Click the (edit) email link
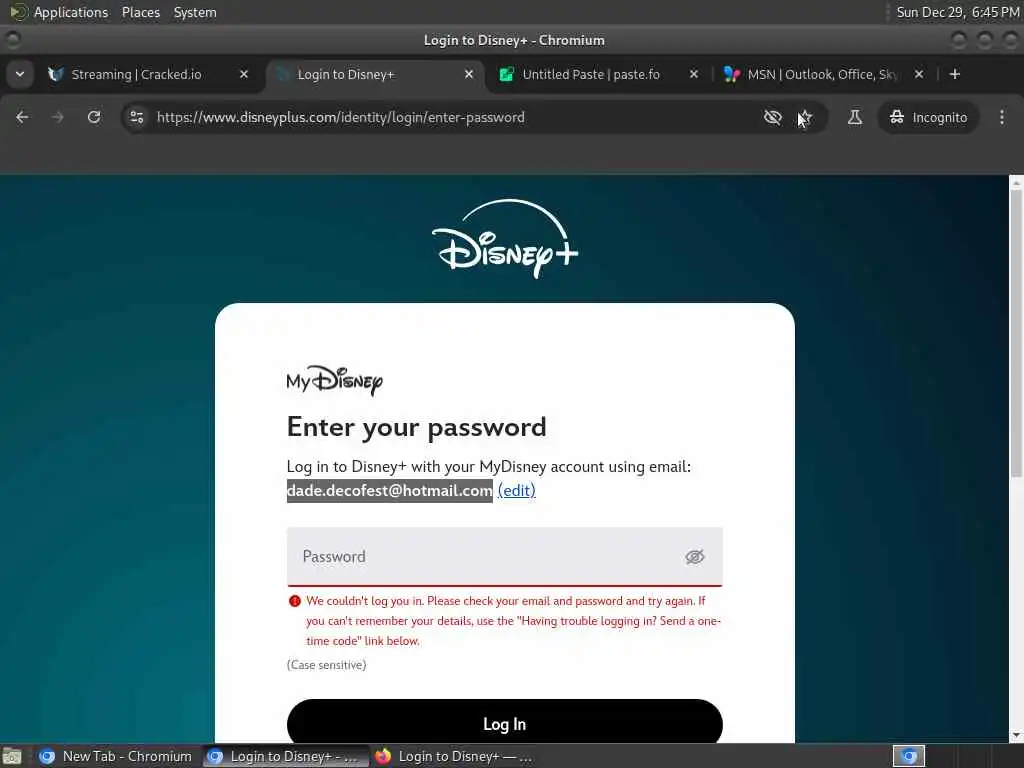 coord(517,490)
